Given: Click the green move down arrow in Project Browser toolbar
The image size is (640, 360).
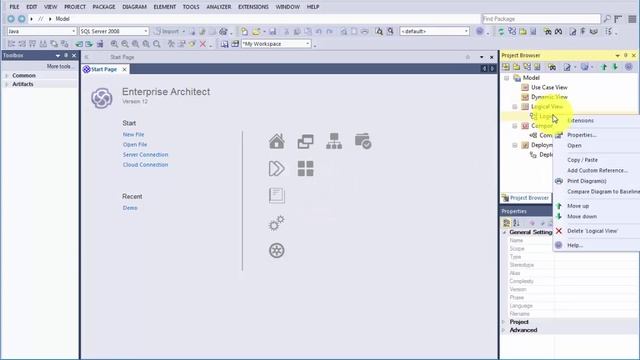Looking at the screenshot, I should tap(615, 67).
